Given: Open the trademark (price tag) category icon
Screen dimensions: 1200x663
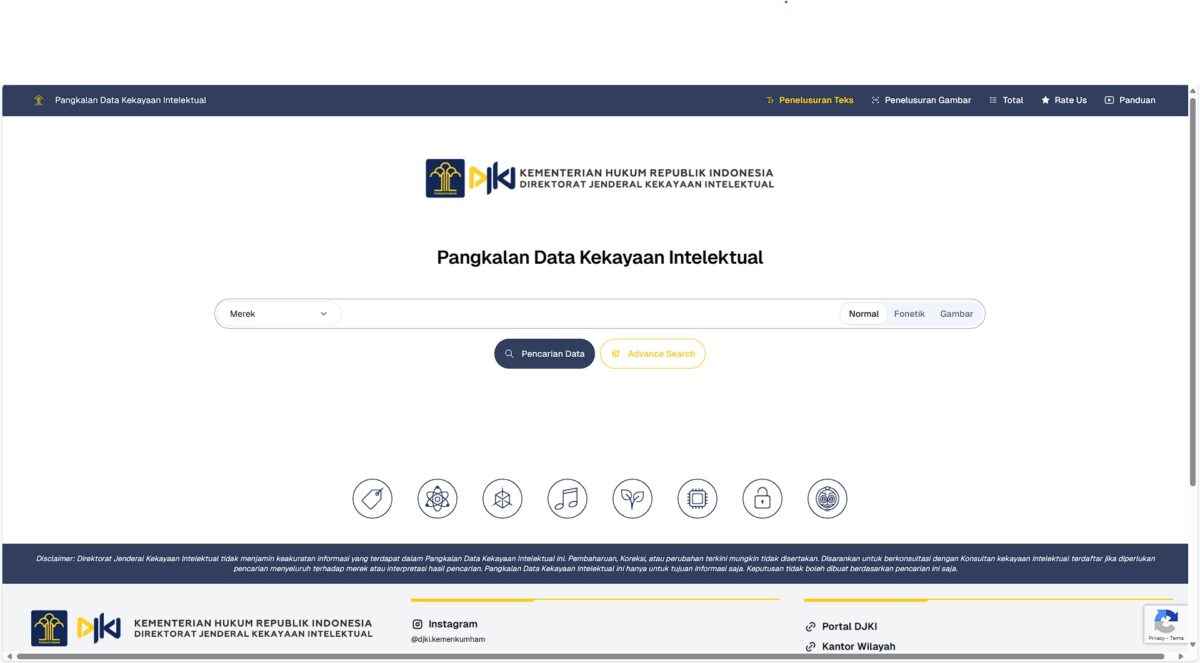Looking at the screenshot, I should 372,498.
